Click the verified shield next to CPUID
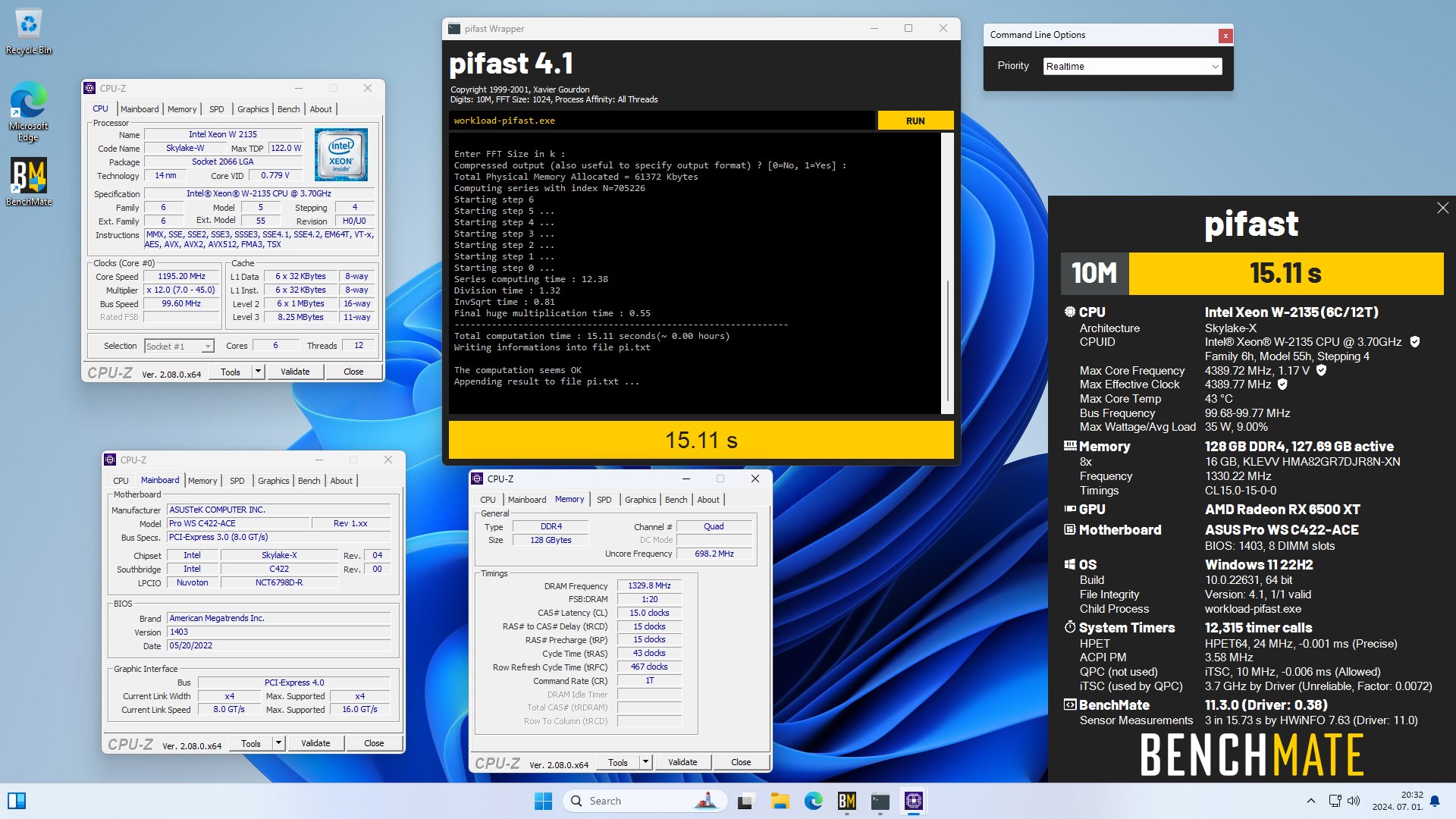The width and height of the screenshot is (1456, 819). (x=1415, y=342)
